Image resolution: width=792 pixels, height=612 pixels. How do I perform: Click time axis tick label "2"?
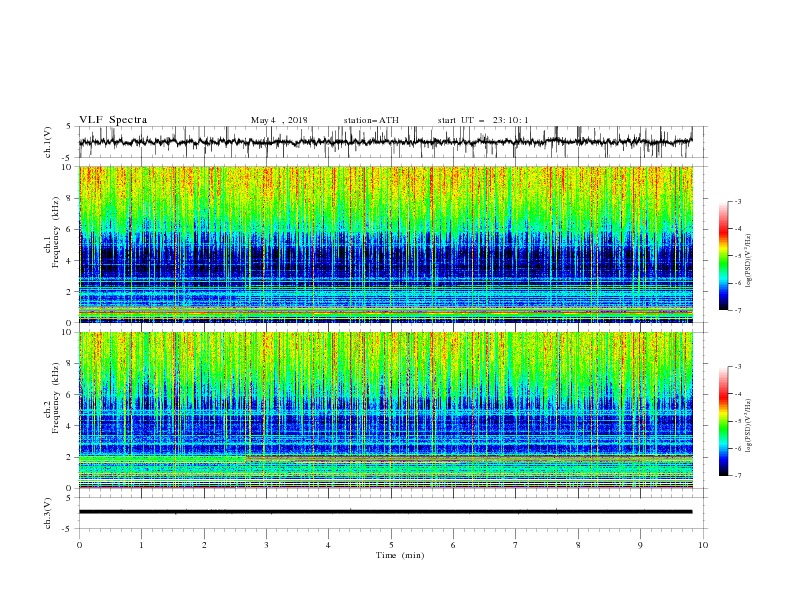point(204,545)
